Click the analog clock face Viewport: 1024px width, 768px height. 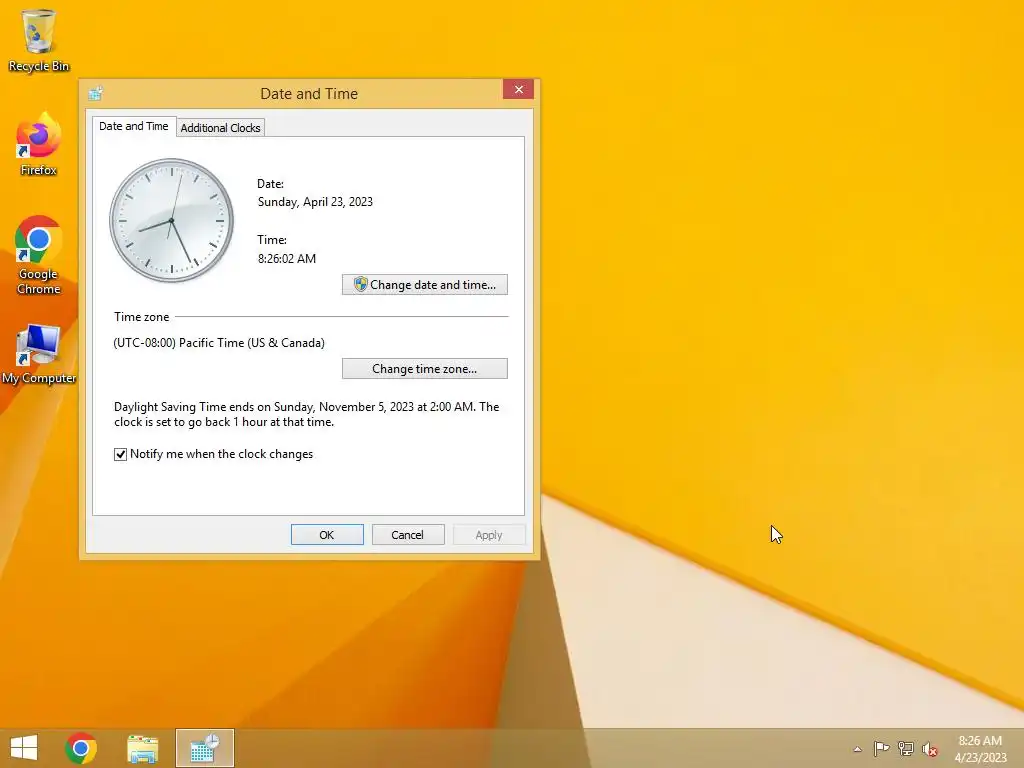(172, 220)
